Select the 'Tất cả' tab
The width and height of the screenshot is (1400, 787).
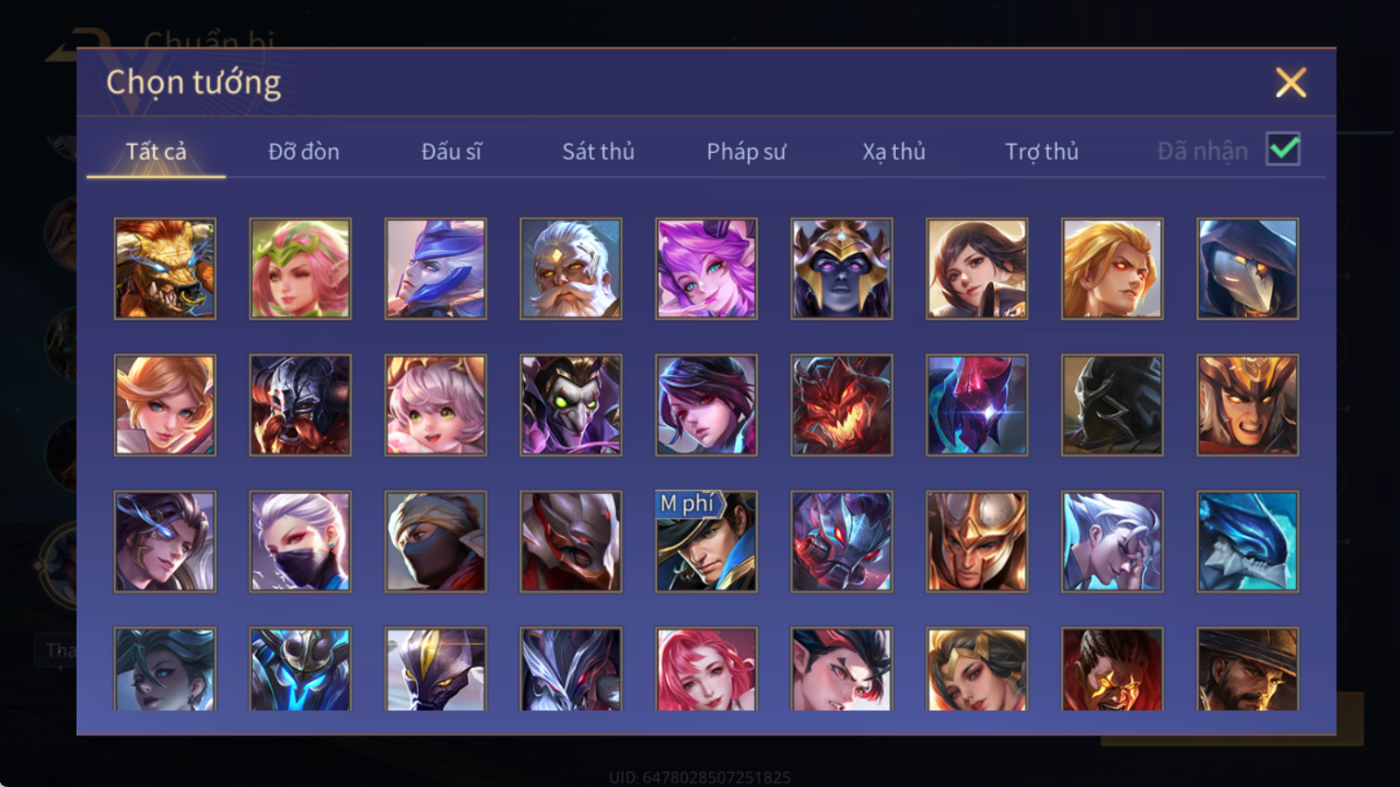tap(156, 151)
